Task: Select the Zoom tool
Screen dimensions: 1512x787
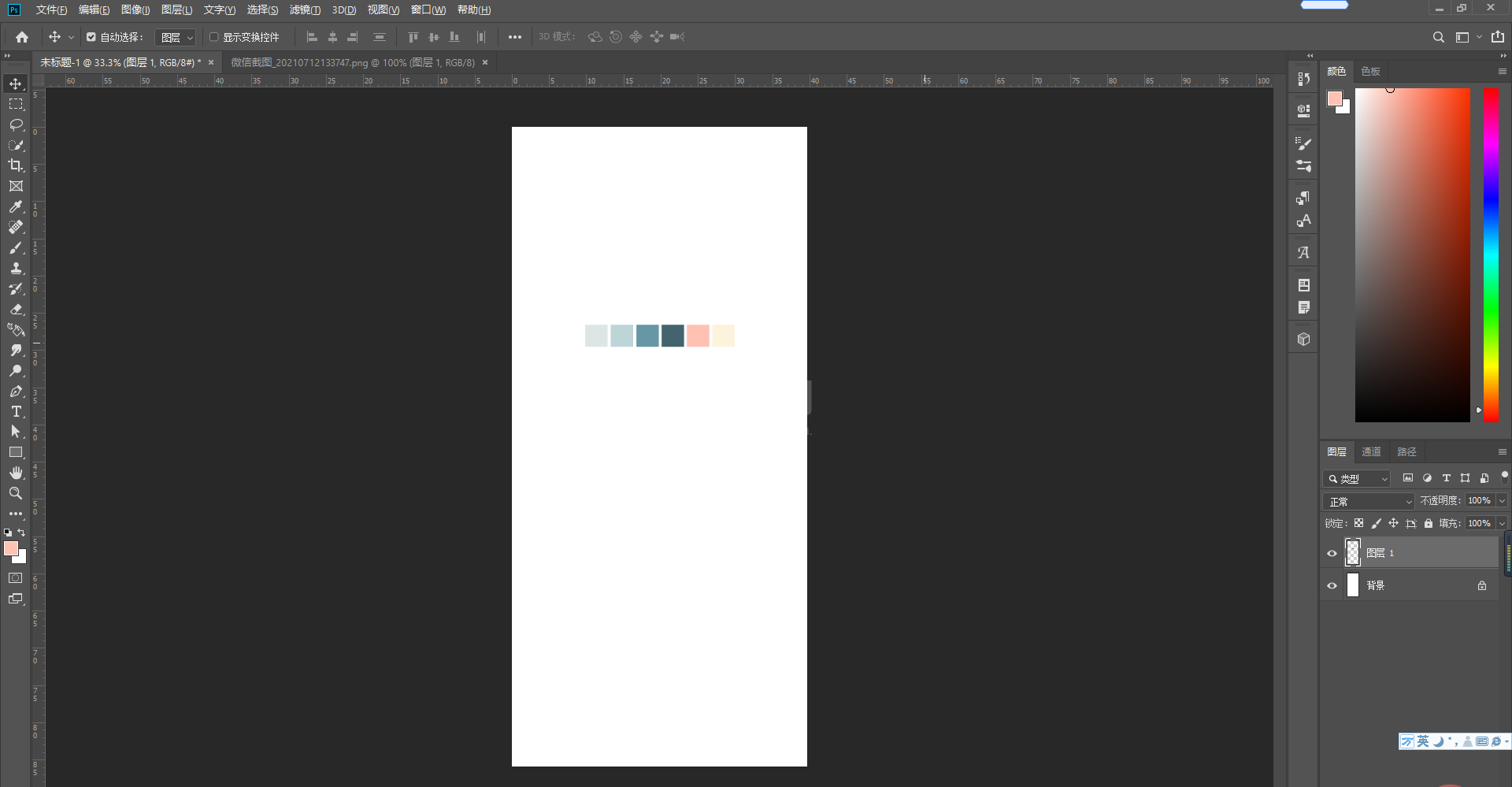Action: [x=16, y=493]
